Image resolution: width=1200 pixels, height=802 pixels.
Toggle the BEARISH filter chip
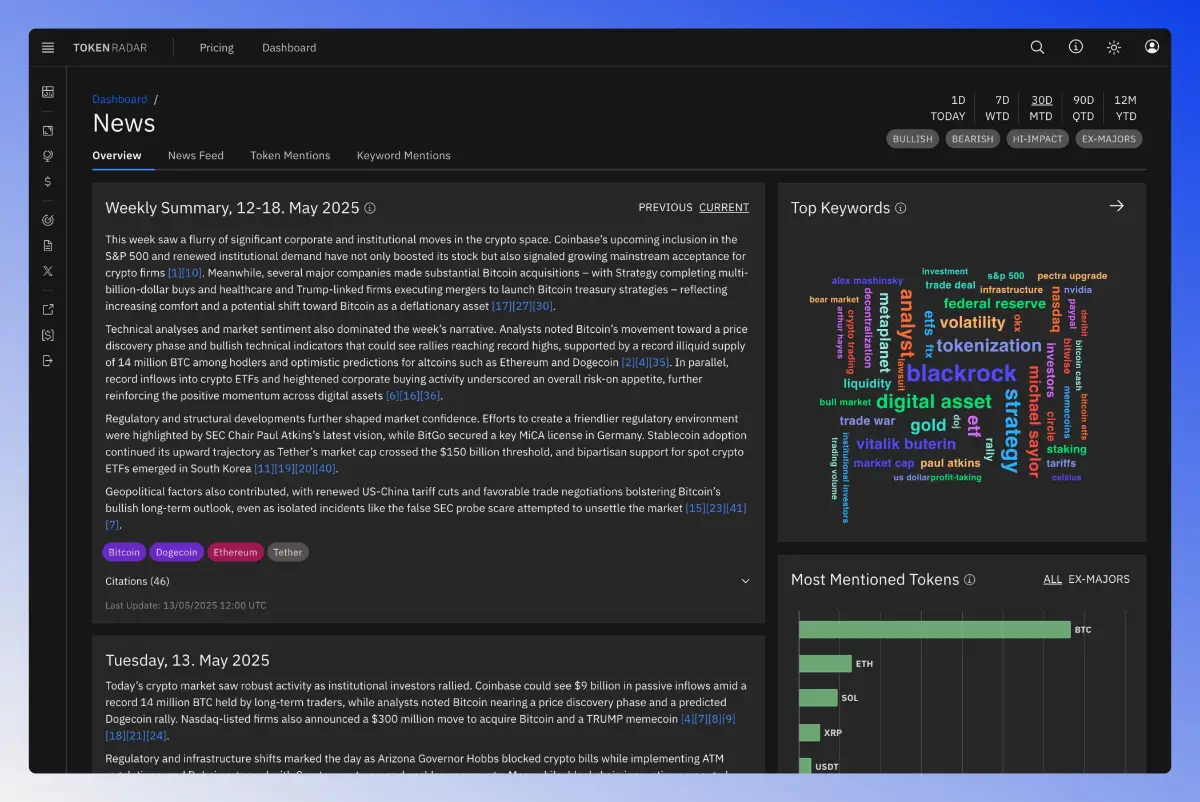pyautogui.click(x=972, y=139)
